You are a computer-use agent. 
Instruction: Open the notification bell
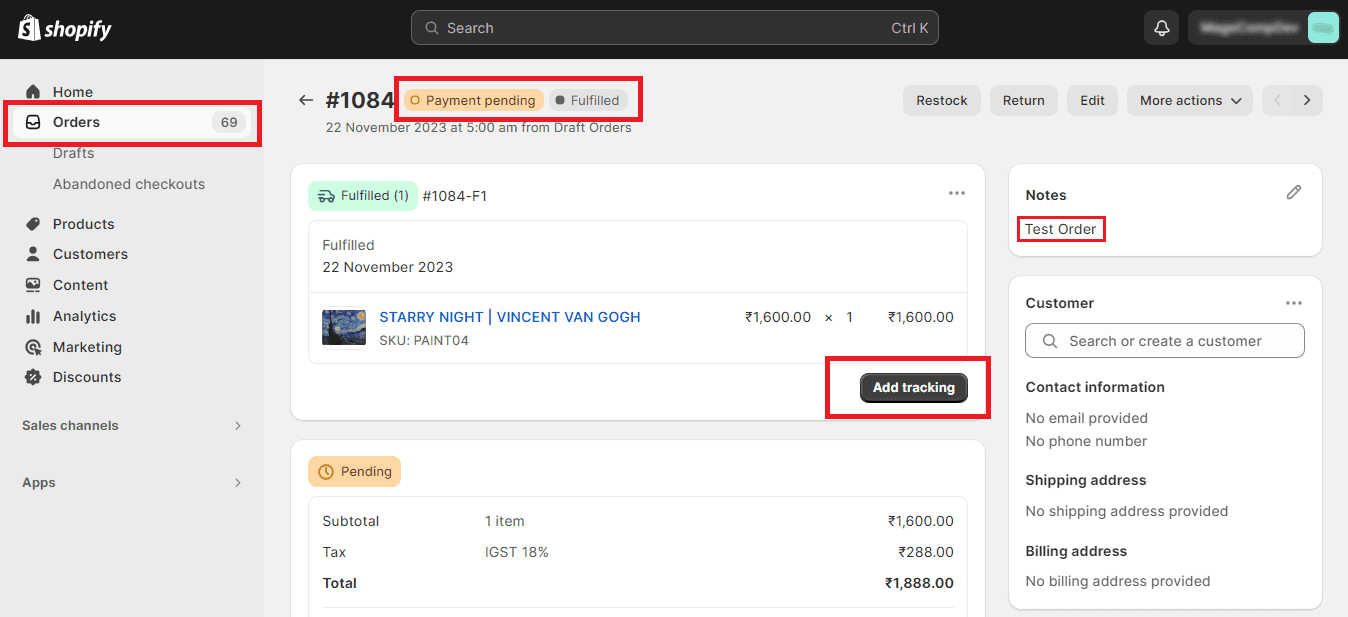1160,27
